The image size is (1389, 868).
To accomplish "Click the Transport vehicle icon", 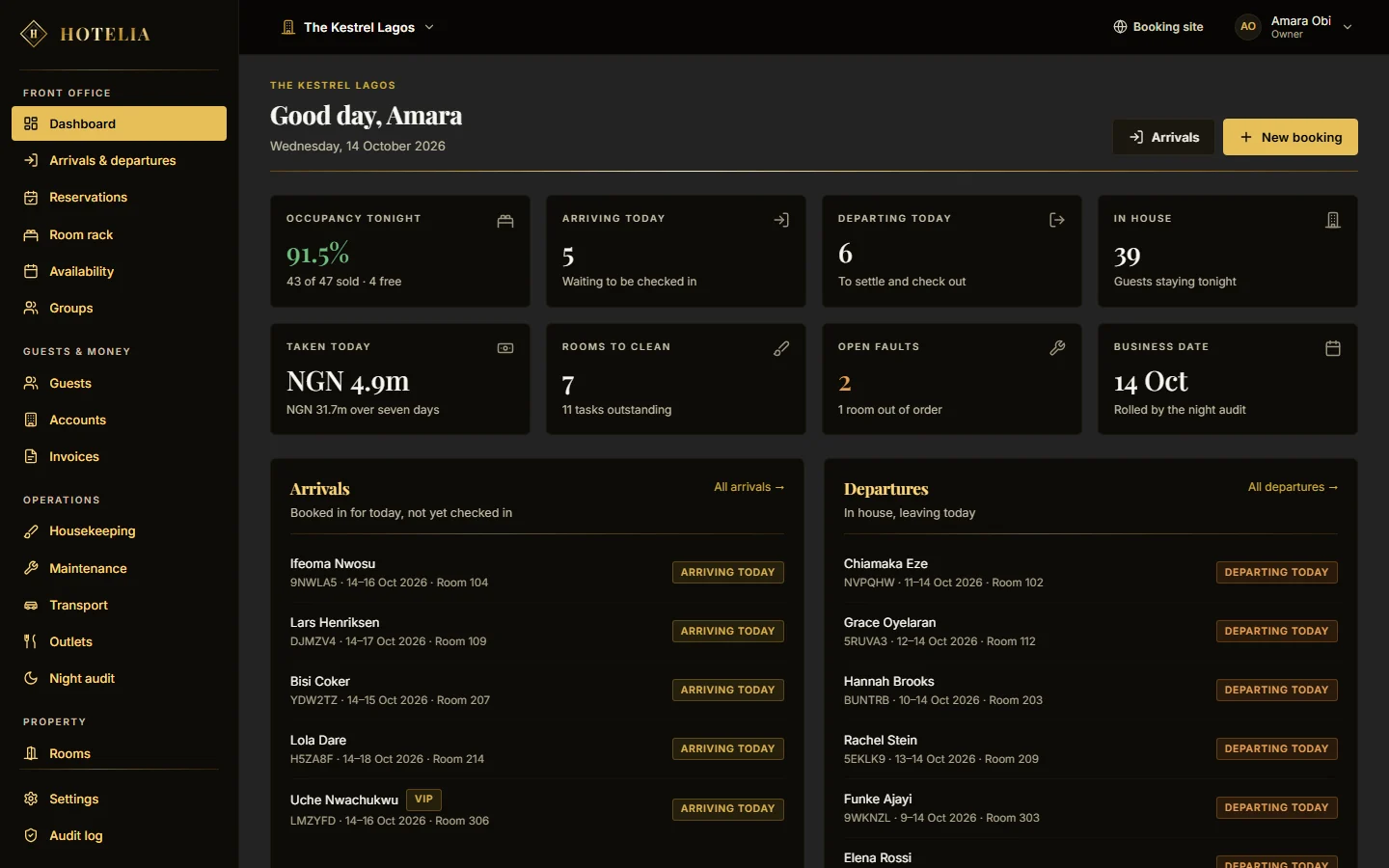I will pos(31,605).
